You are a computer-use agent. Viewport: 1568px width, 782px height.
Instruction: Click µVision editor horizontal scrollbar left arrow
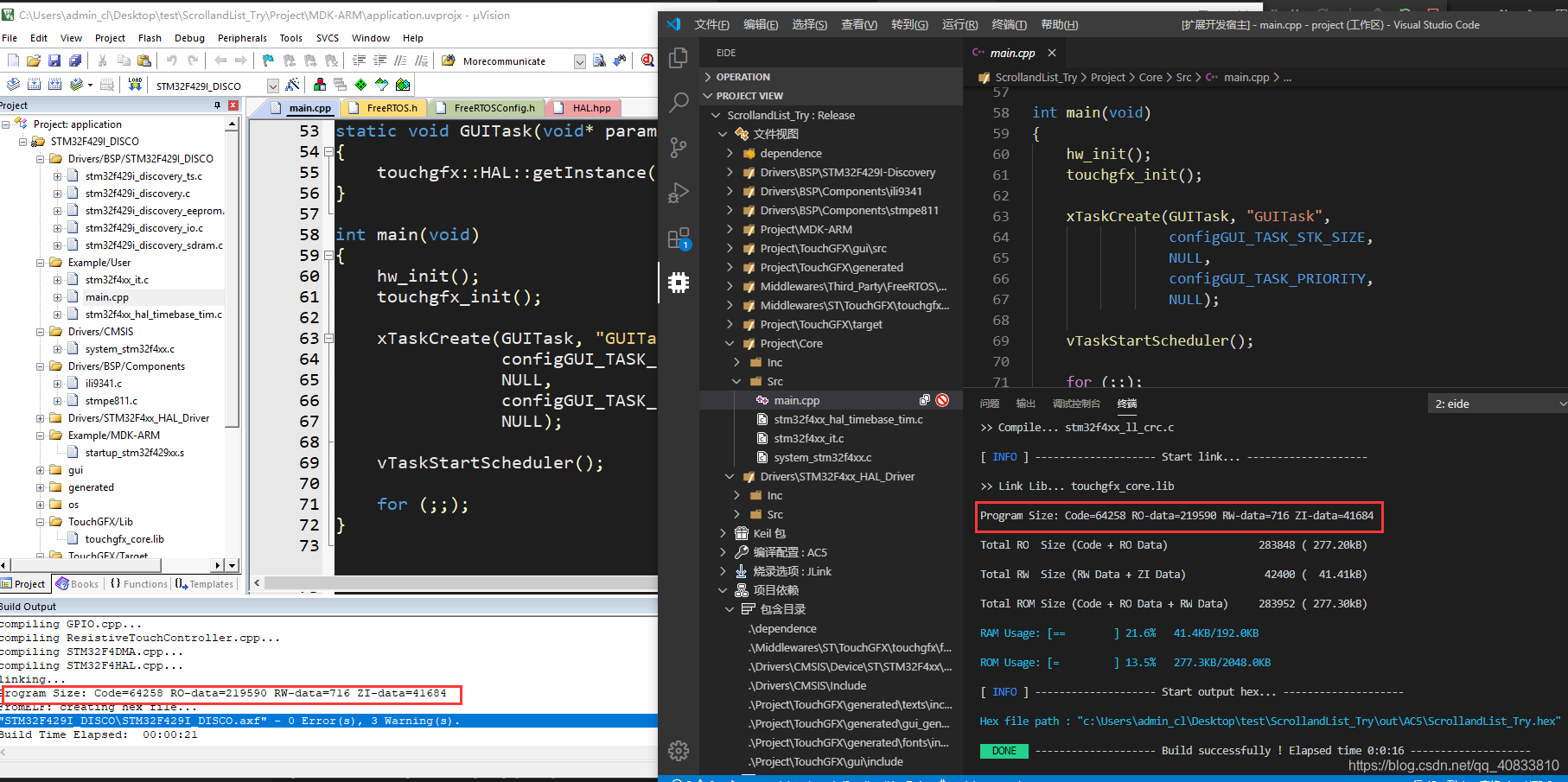coord(257,583)
